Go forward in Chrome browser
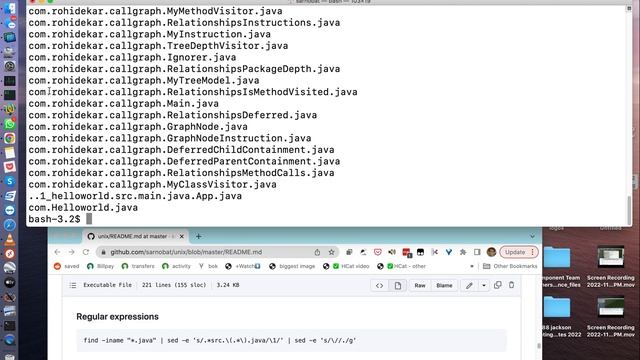Screen dimensions: 640x360 pyautogui.click(x=71, y=252)
